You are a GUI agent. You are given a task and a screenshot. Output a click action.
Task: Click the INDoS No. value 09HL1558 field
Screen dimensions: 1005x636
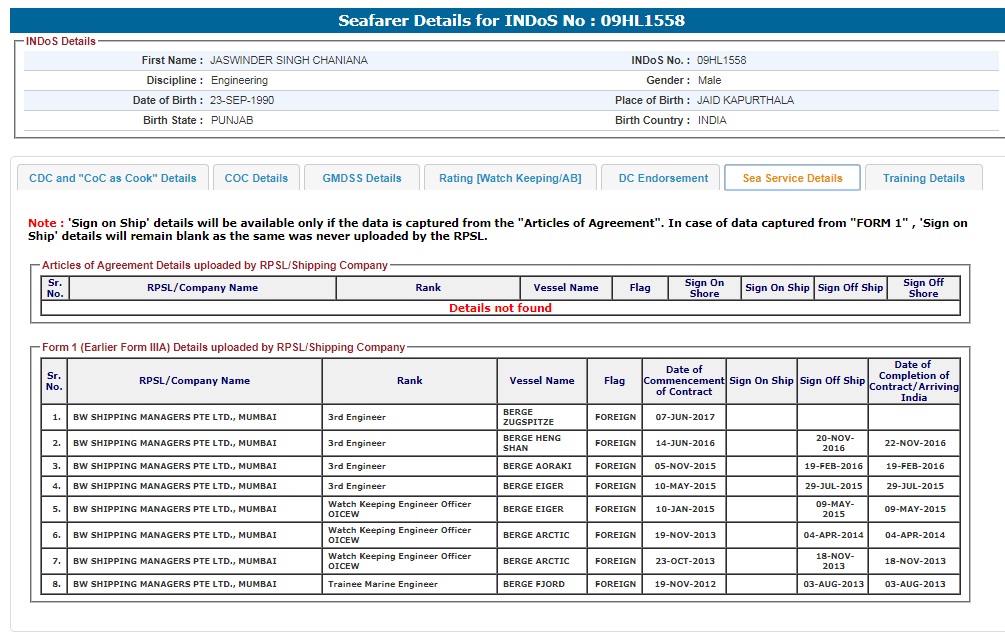pos(721,60)
